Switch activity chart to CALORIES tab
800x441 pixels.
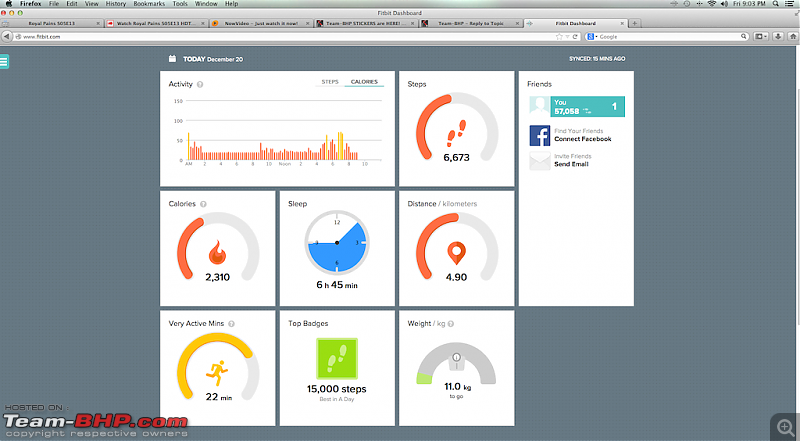(364, 82)
